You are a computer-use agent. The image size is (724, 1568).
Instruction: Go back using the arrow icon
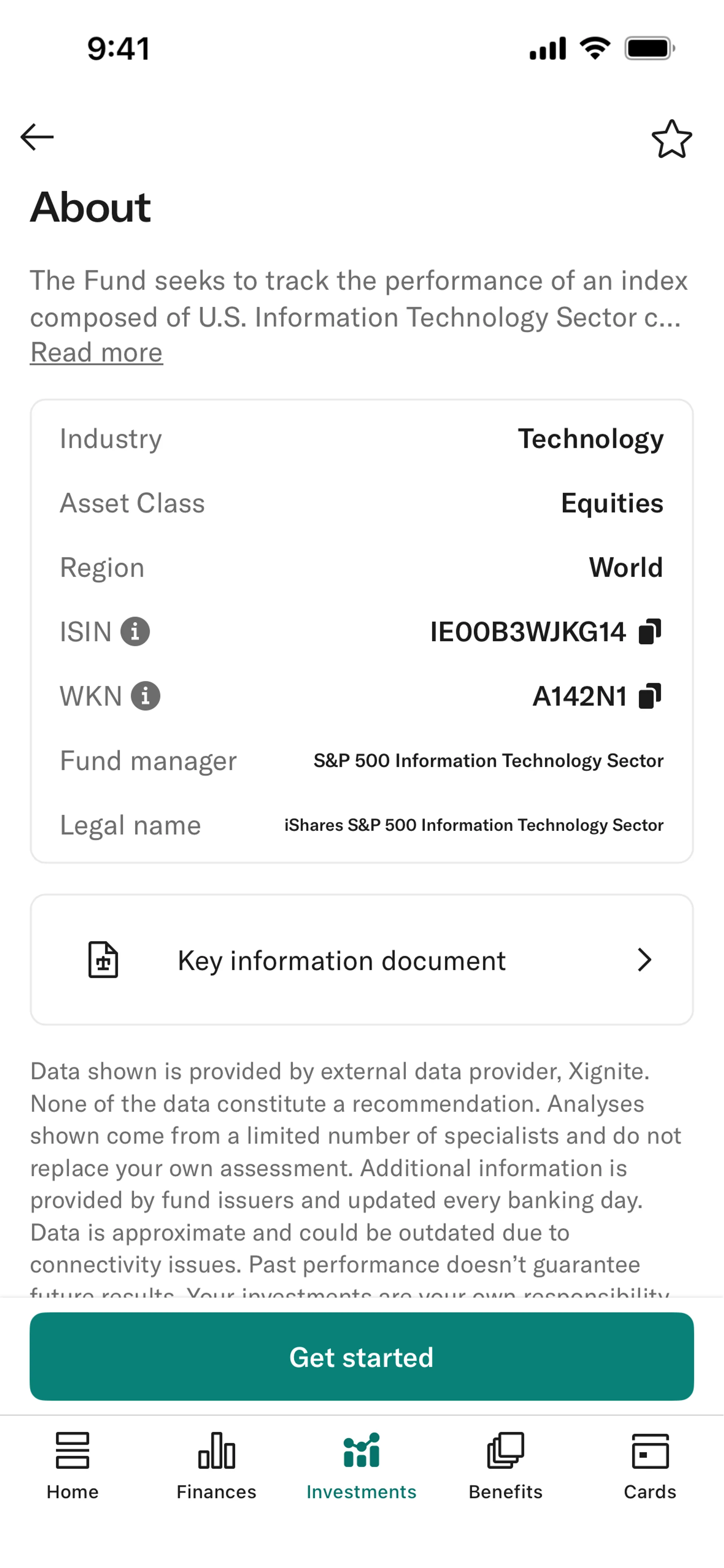click(37, 137)
